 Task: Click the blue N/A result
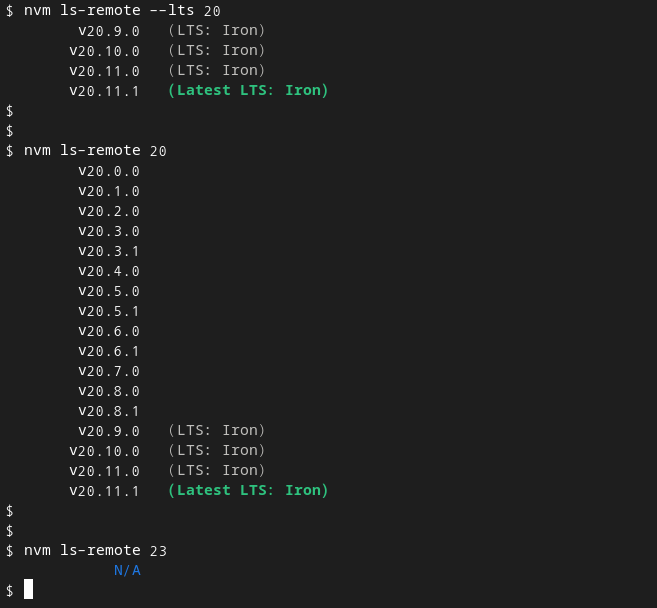(127, 570)
